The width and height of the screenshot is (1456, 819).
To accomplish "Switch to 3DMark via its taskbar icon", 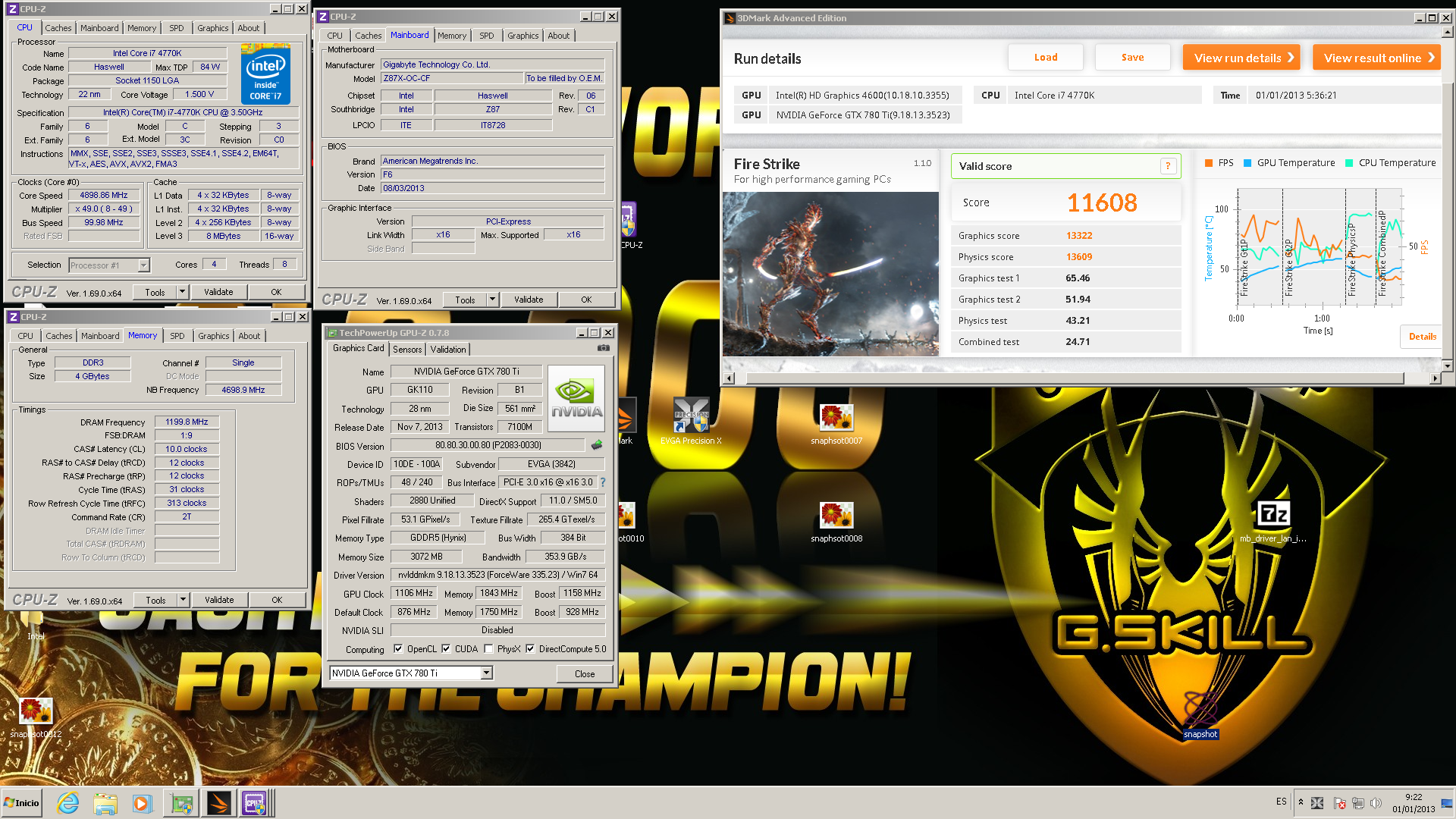I will pyautogui.click(x=218, y=803).
